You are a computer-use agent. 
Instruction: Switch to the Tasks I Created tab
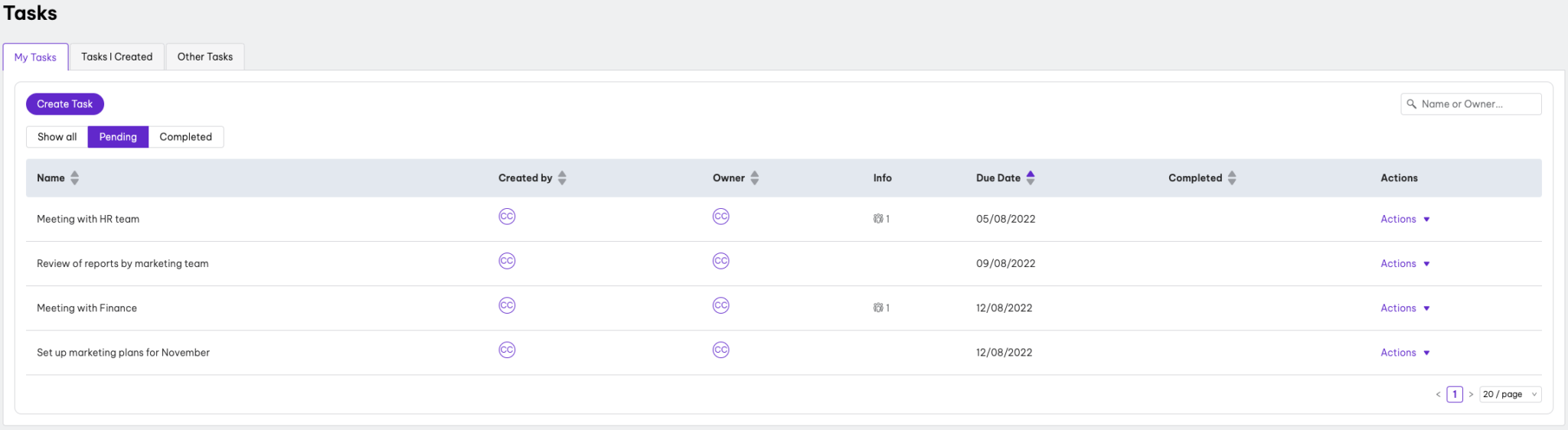click(x=117, y=57)
